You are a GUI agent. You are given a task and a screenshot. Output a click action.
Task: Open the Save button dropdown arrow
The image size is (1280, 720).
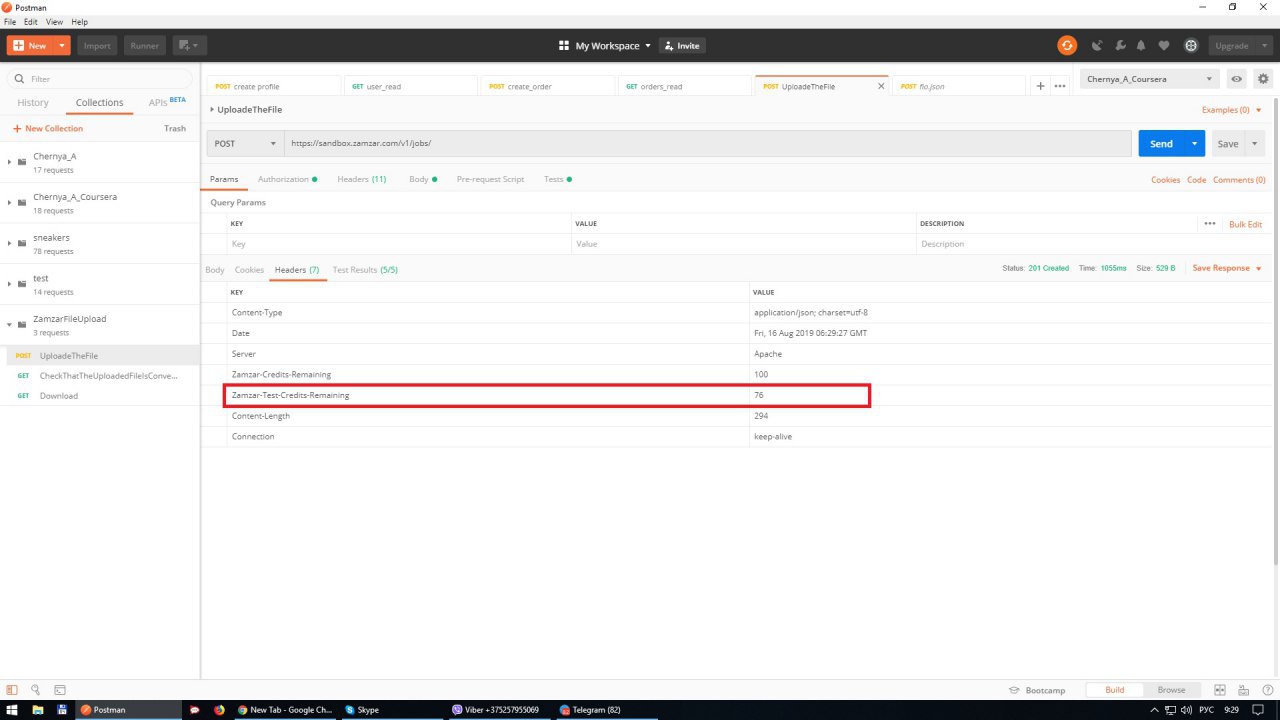(1255, 143)
